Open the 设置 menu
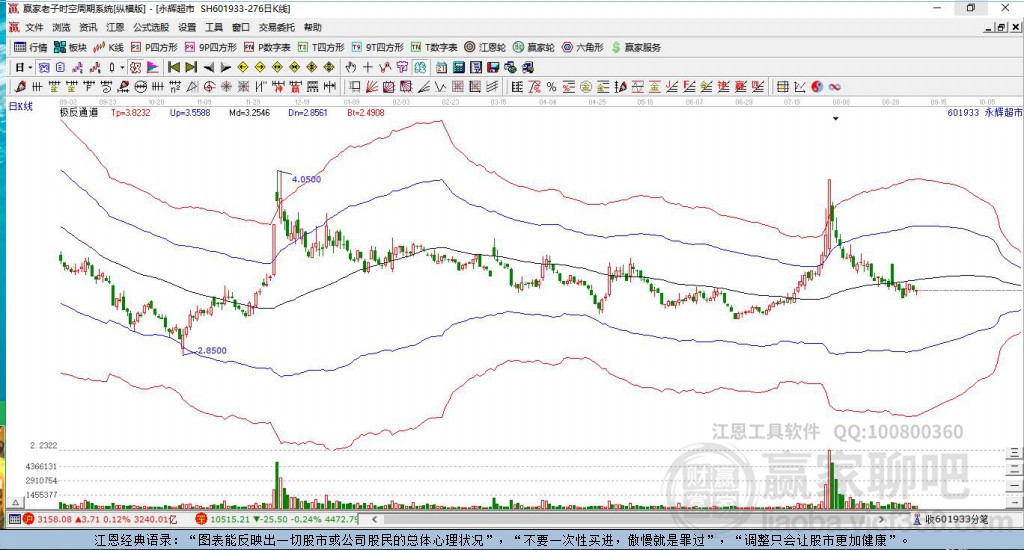Image resolution: width=1024 pixels, height=550 pixels. click(187, 27)
